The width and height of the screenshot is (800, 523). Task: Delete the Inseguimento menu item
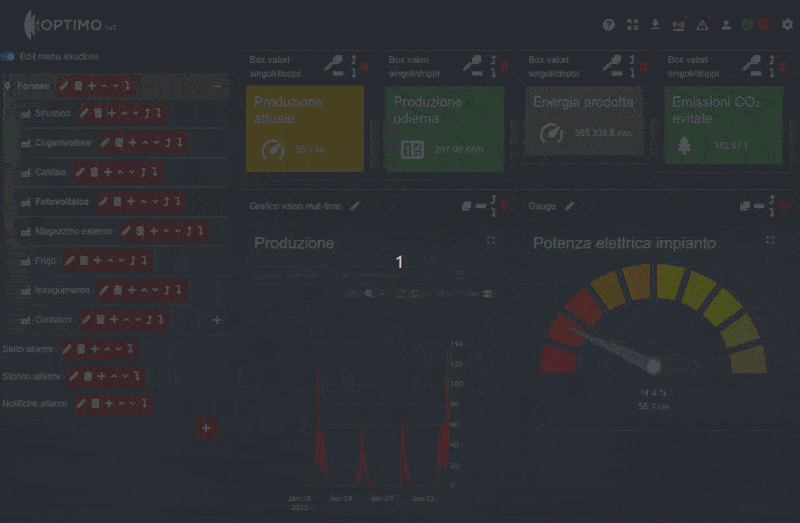(x=118, y=290)
